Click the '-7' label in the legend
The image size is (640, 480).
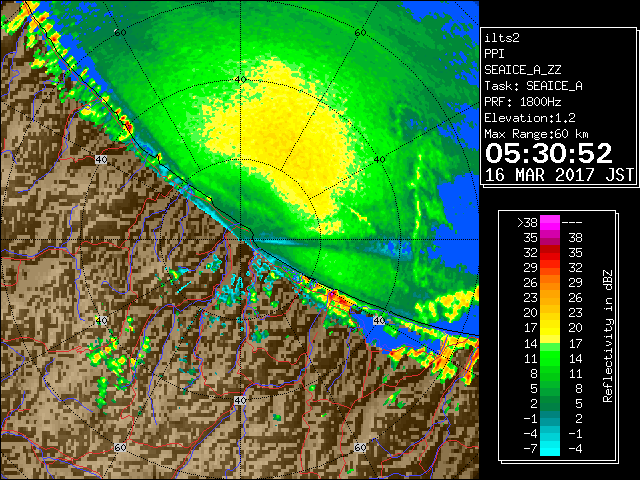[x=530, y=449]
